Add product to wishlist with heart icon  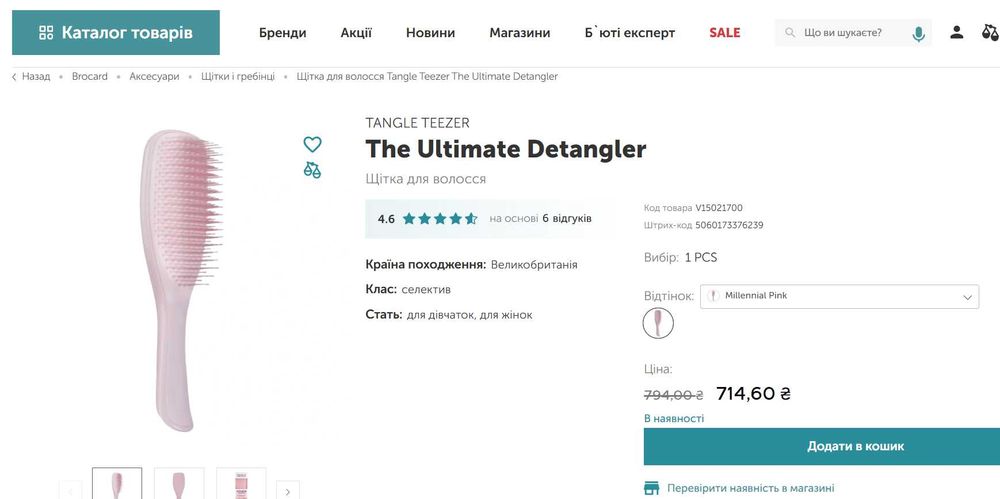coord(313,144)
